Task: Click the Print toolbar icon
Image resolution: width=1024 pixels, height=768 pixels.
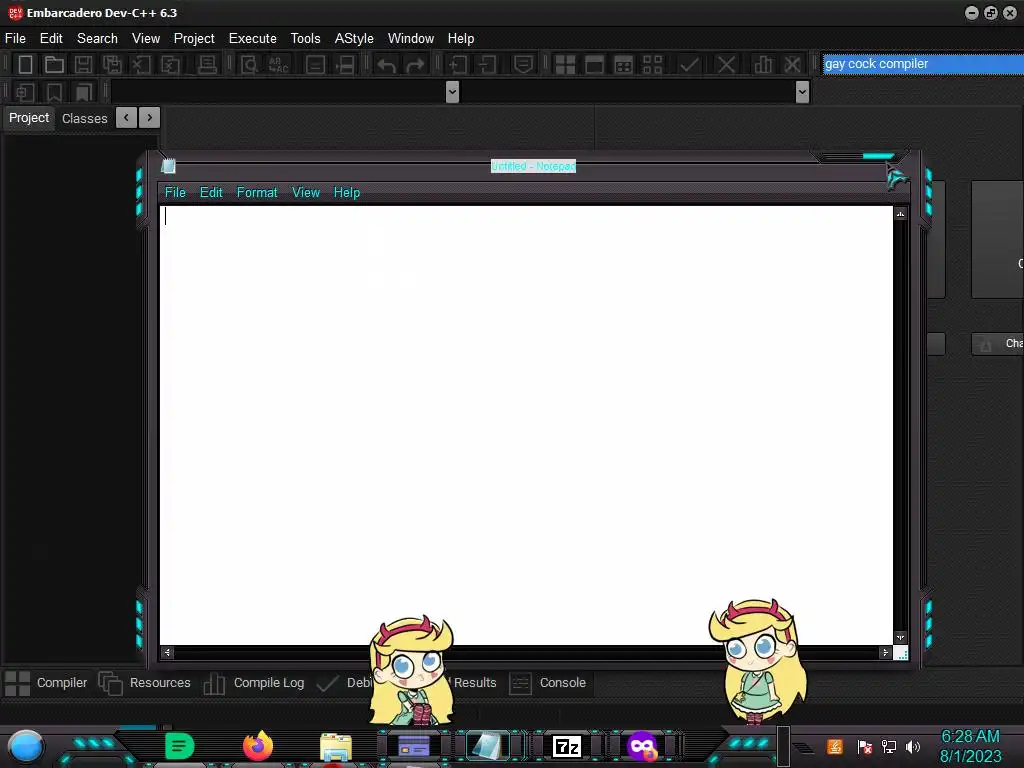Action: coord(207,64)
